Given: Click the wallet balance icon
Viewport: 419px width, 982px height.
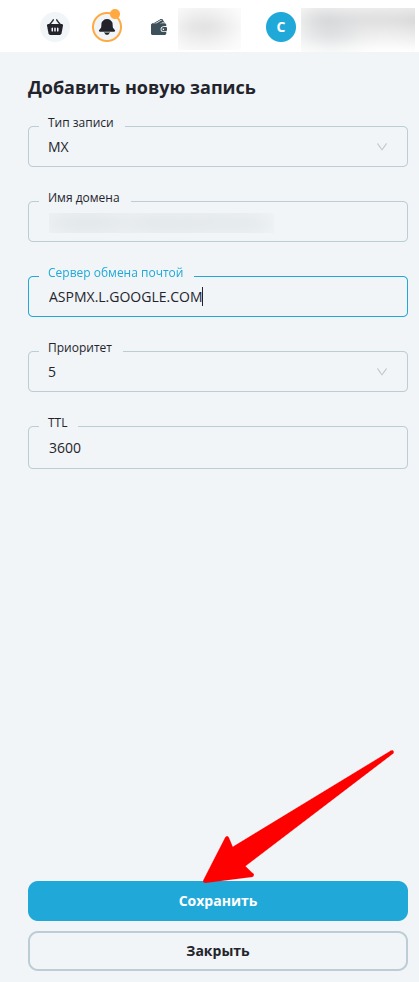Looking at the screenshot, I should pos(159,28).
